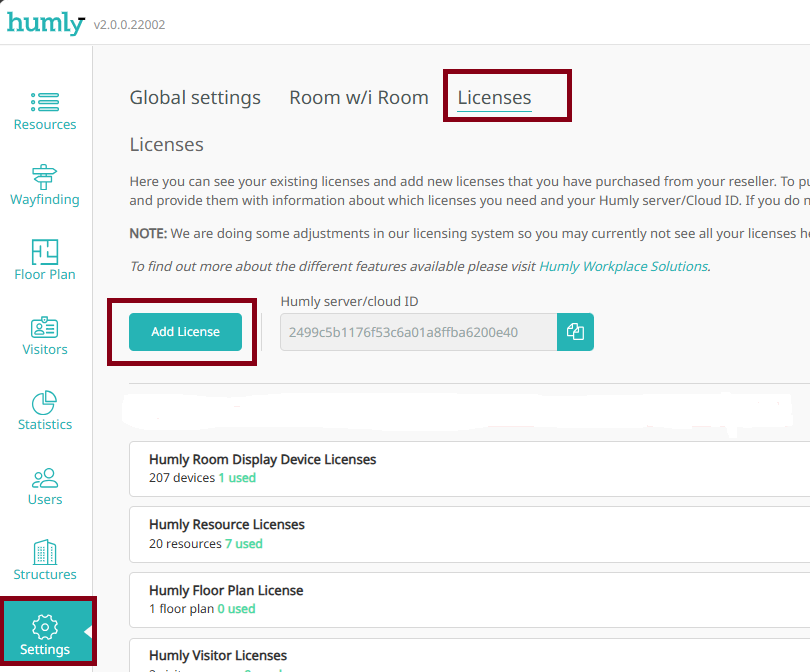Switch to Global settings tab
Image resolution: width=810 pixels, height=672 pixels.
tap(195, 98)
